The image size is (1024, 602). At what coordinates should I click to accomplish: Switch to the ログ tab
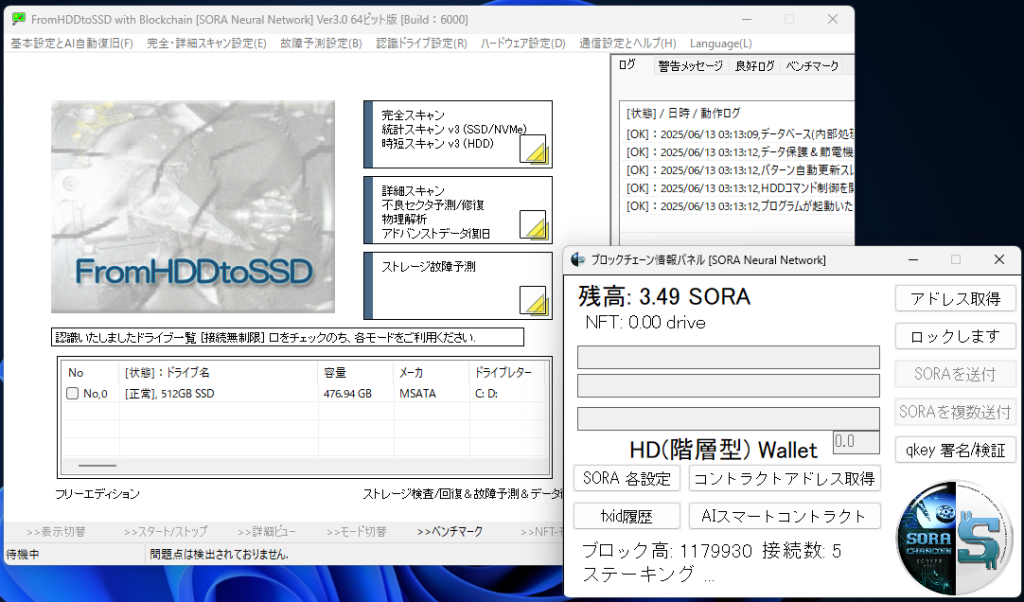(x=627, y=65)
